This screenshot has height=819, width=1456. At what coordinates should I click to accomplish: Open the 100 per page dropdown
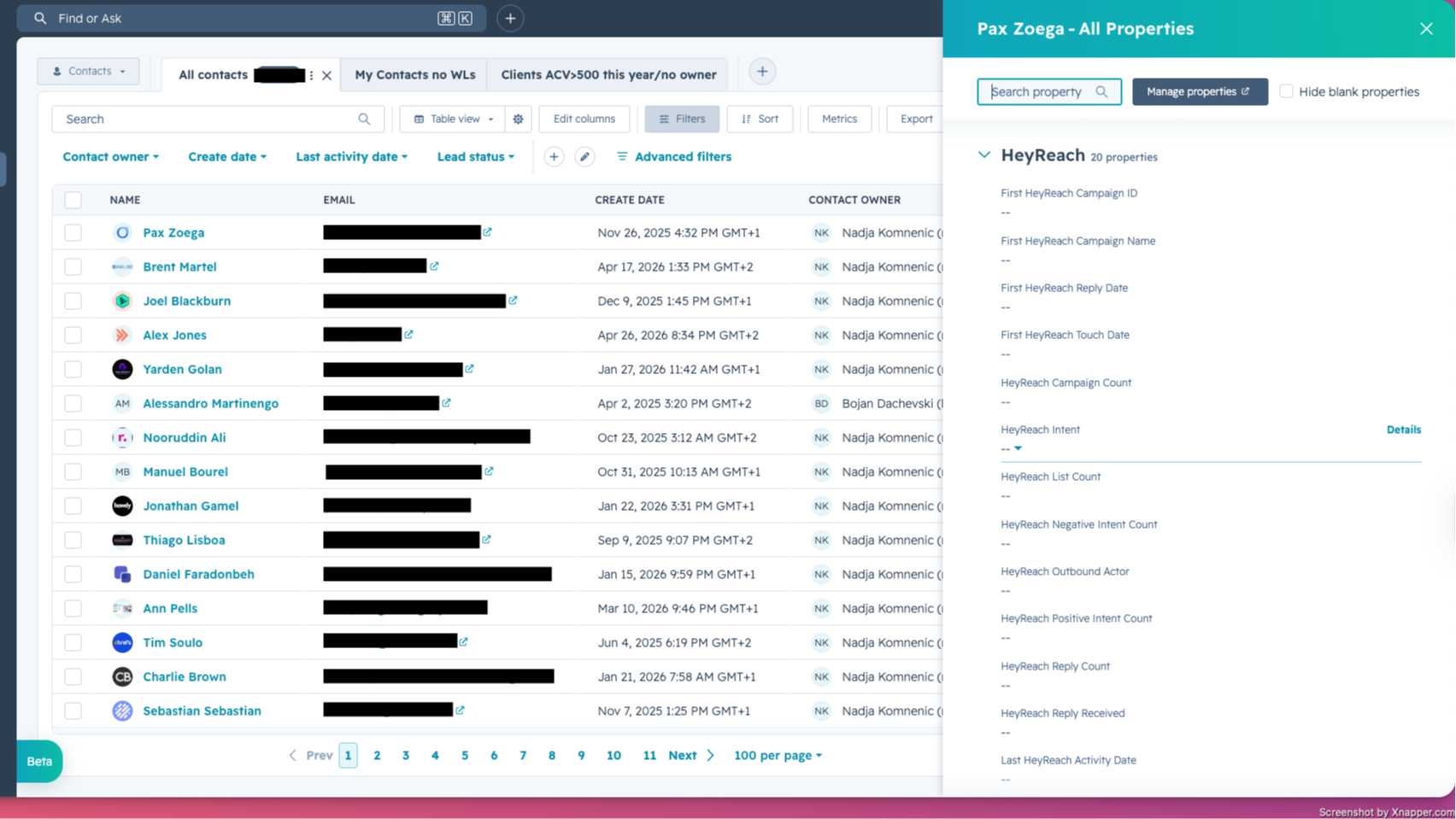778,756
